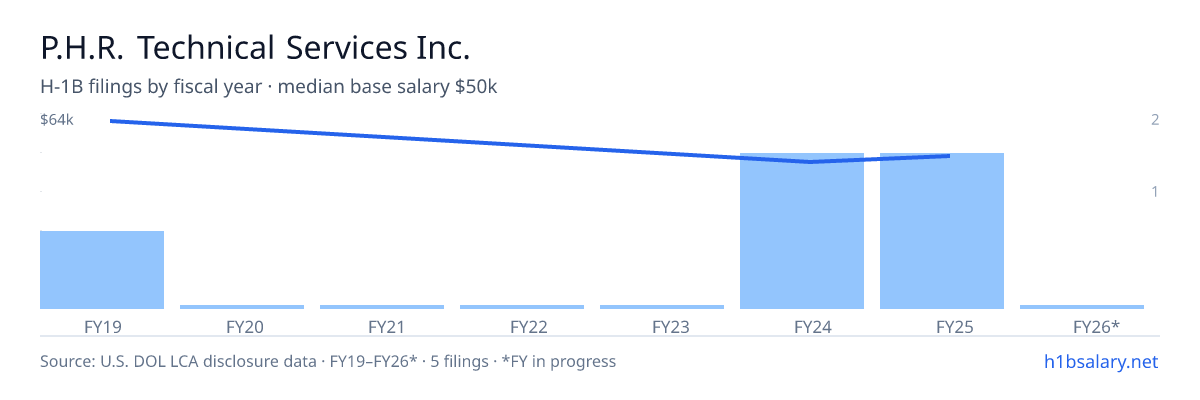Click the h1bsalary.net link
This screenshot has width=1200, height=400.
(1099, 361)
